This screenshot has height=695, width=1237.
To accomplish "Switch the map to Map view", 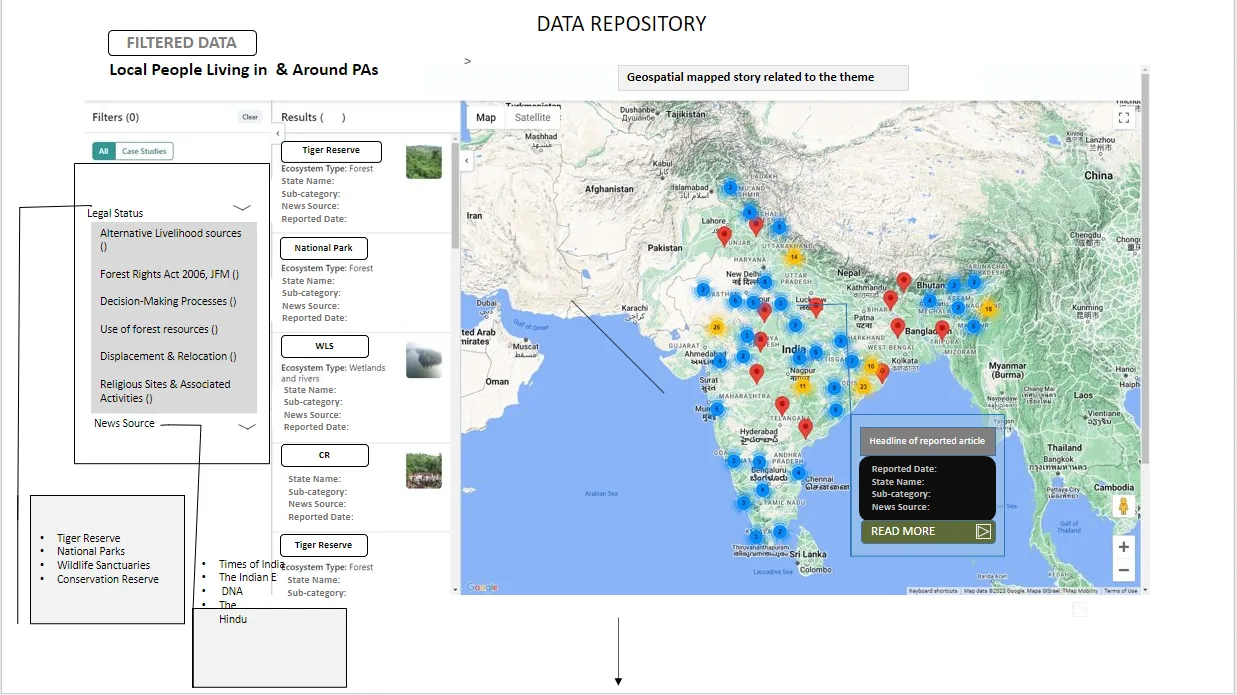I will point(486,118).
